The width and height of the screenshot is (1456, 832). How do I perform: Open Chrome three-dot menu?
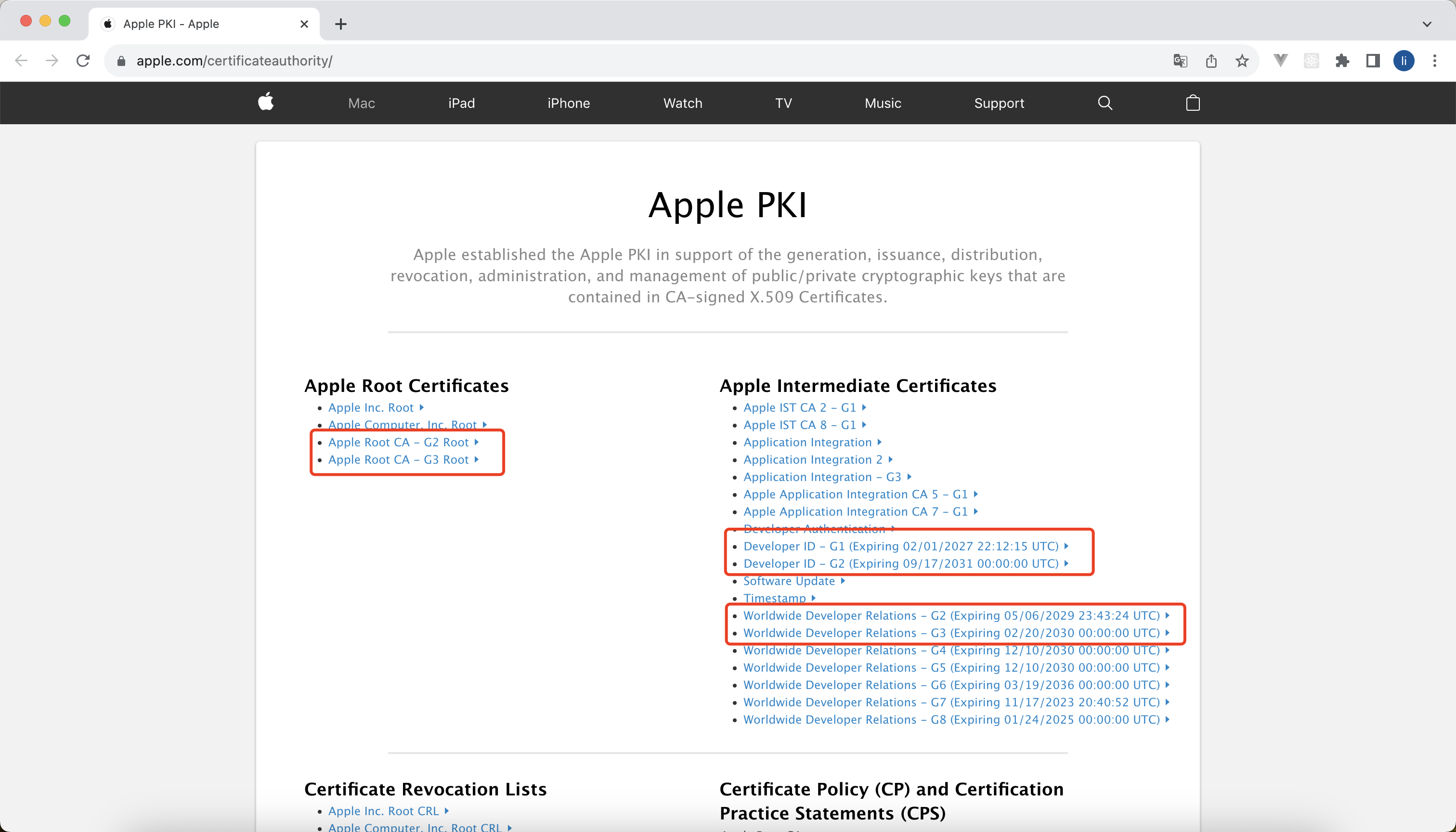(1435, 61)
